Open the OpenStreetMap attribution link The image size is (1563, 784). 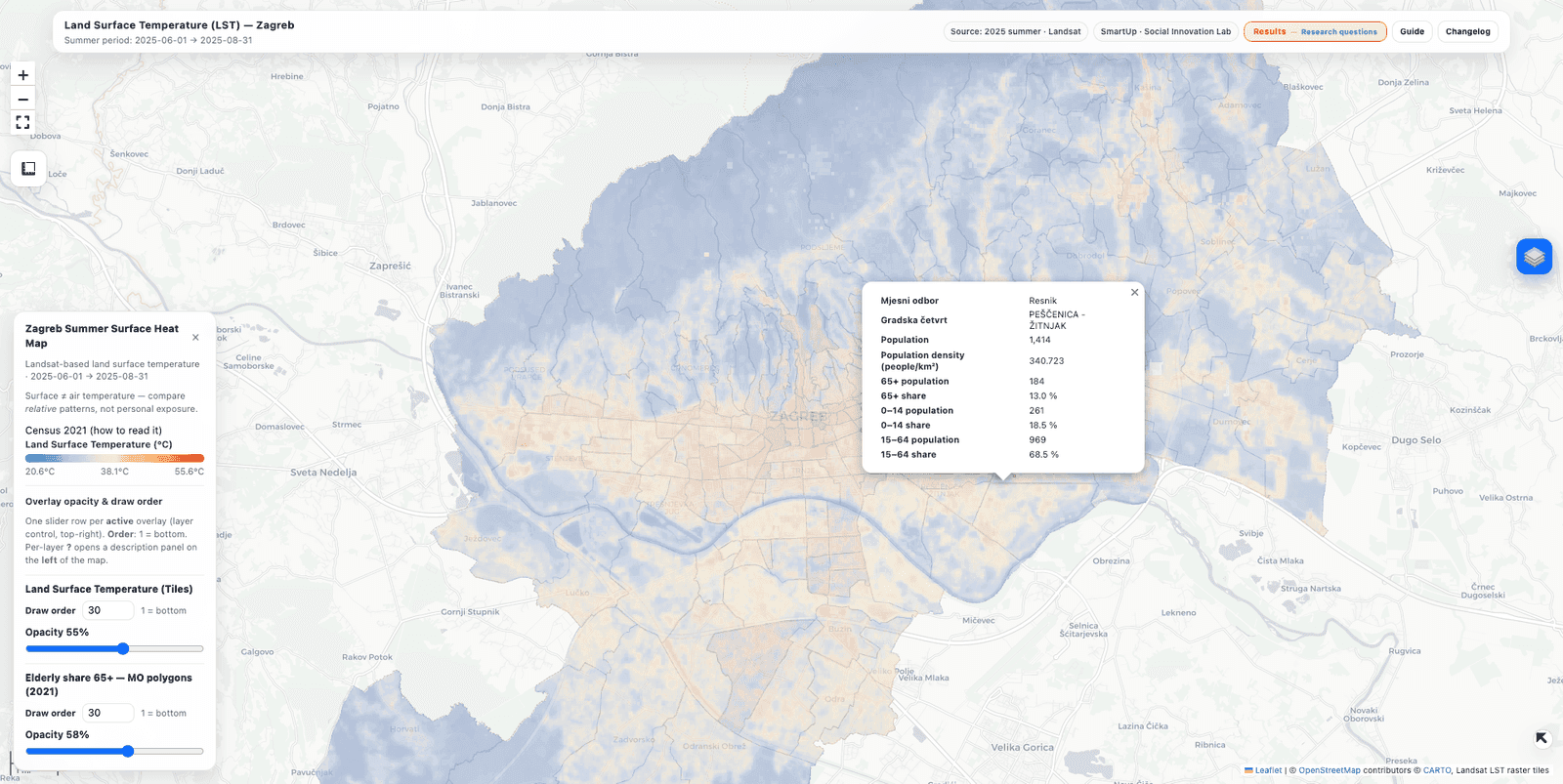pos(1330,770)
